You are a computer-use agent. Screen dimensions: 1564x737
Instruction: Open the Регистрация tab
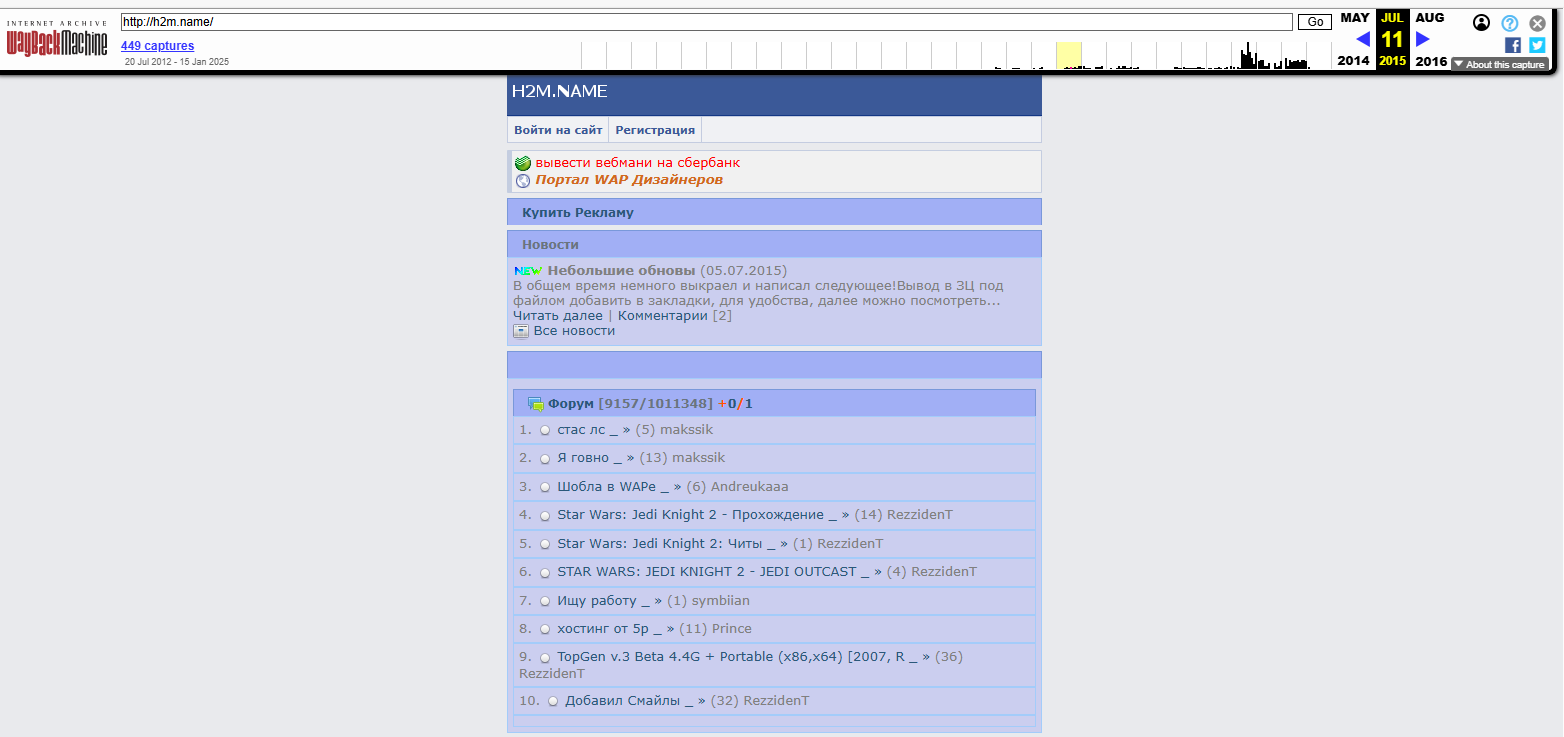point(655,130)
